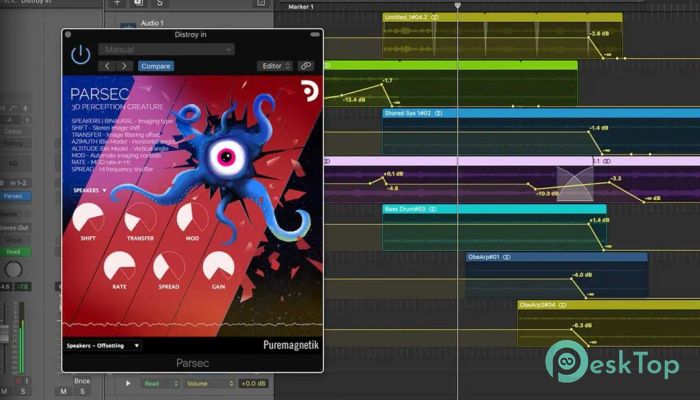Viewport: 700px width, 400px height.
Task: Click the add track plus button
Action: point(117,3)
